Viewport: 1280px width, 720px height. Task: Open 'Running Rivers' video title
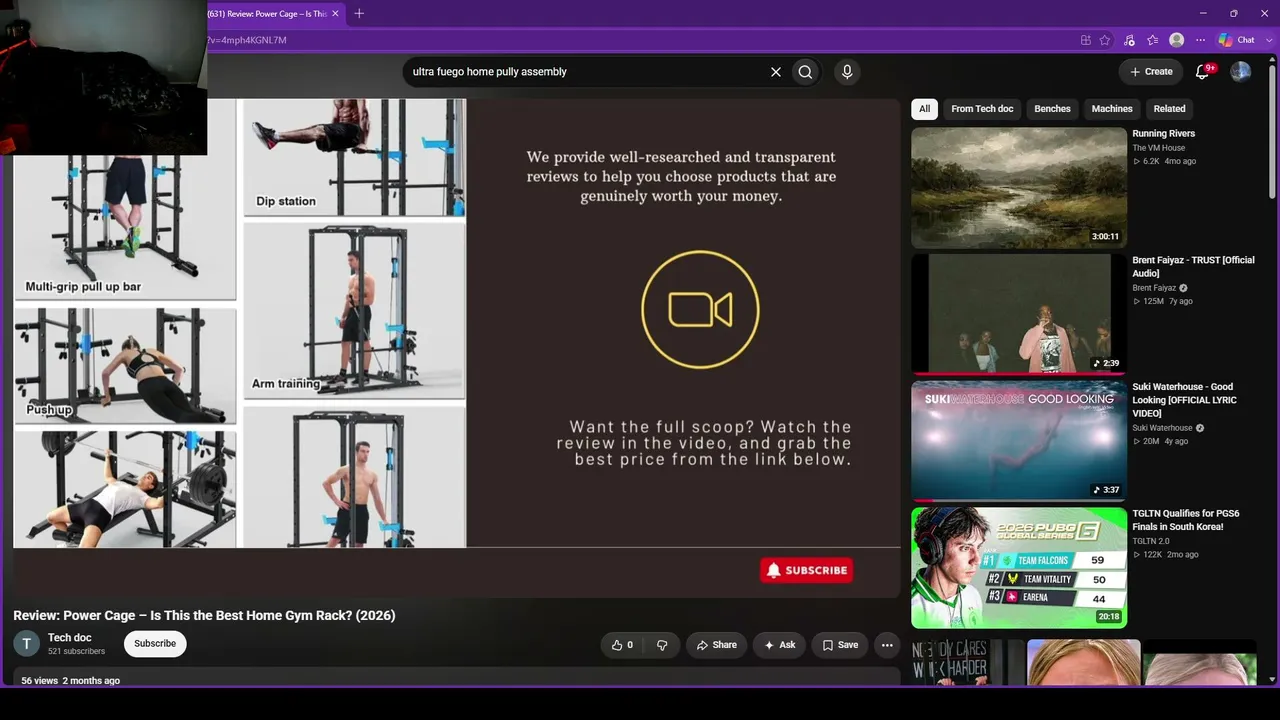click(1163, 134)
